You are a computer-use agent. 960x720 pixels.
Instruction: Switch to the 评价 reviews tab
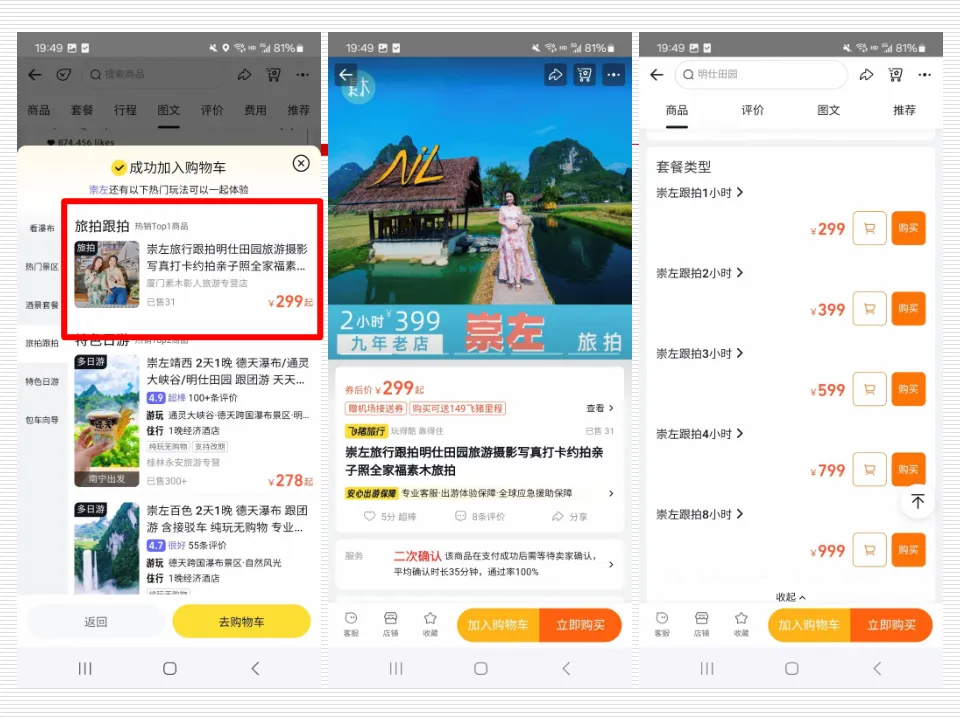(x=752, y=112)
